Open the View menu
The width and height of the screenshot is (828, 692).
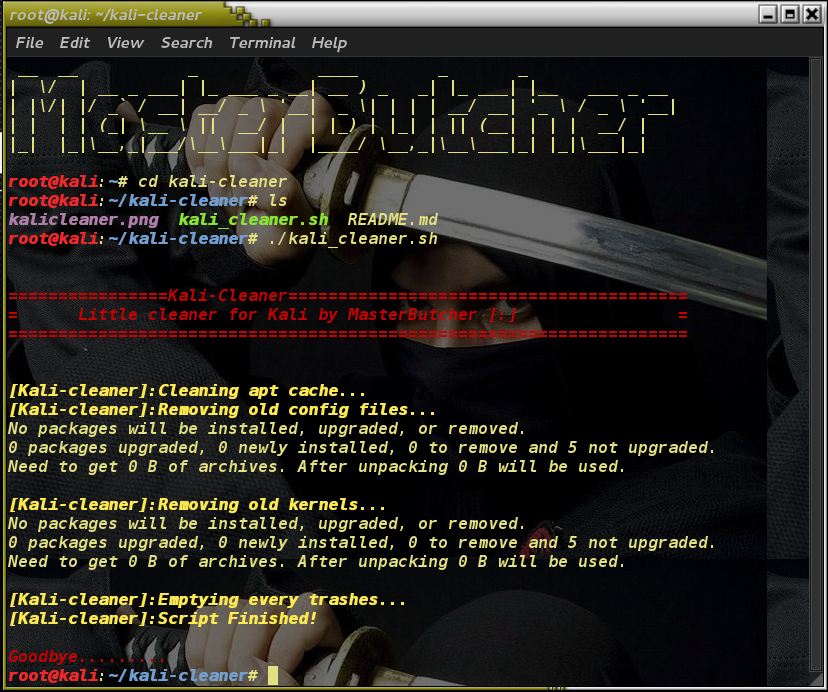pos(125,43)
